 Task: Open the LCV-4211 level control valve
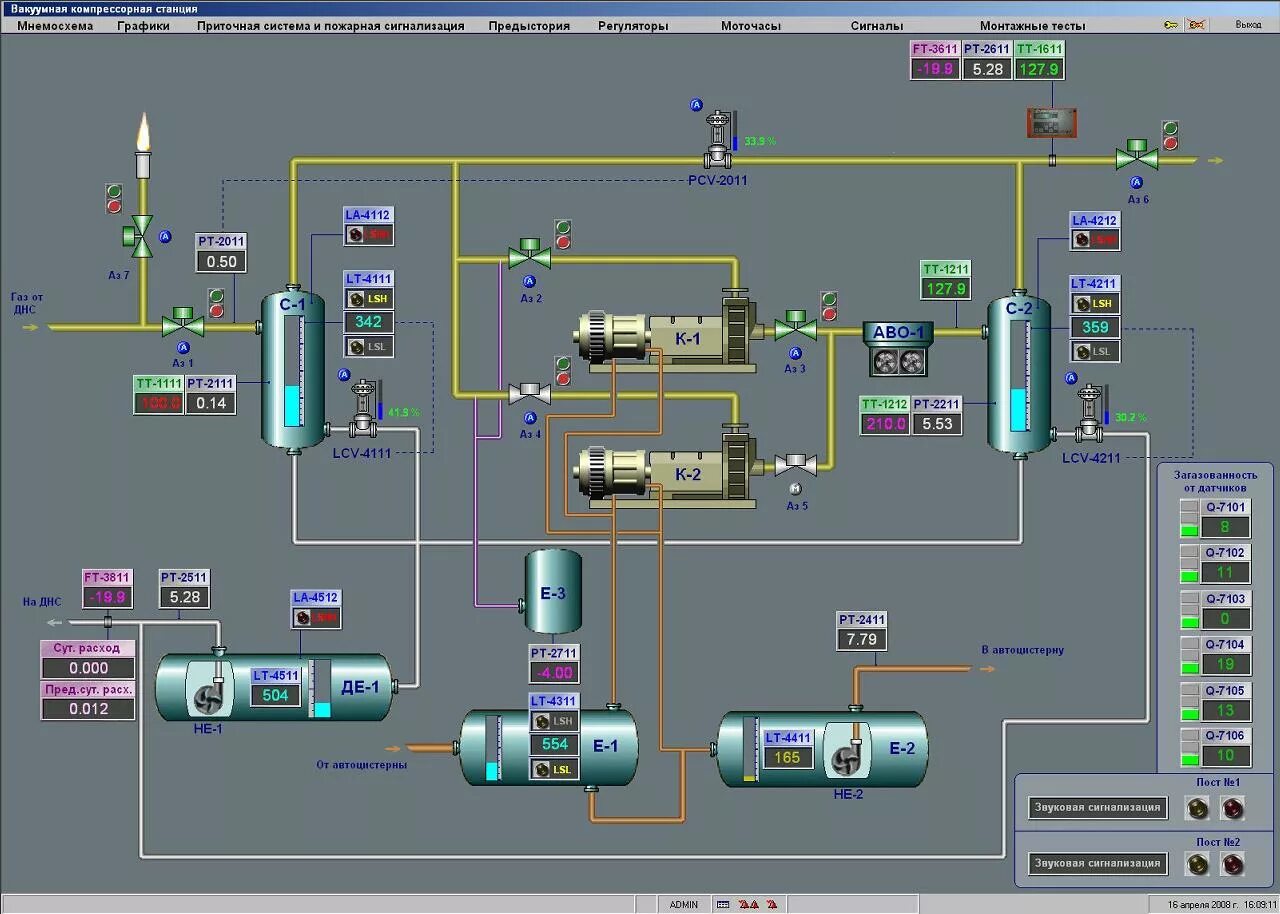(x=1089, y=415)
